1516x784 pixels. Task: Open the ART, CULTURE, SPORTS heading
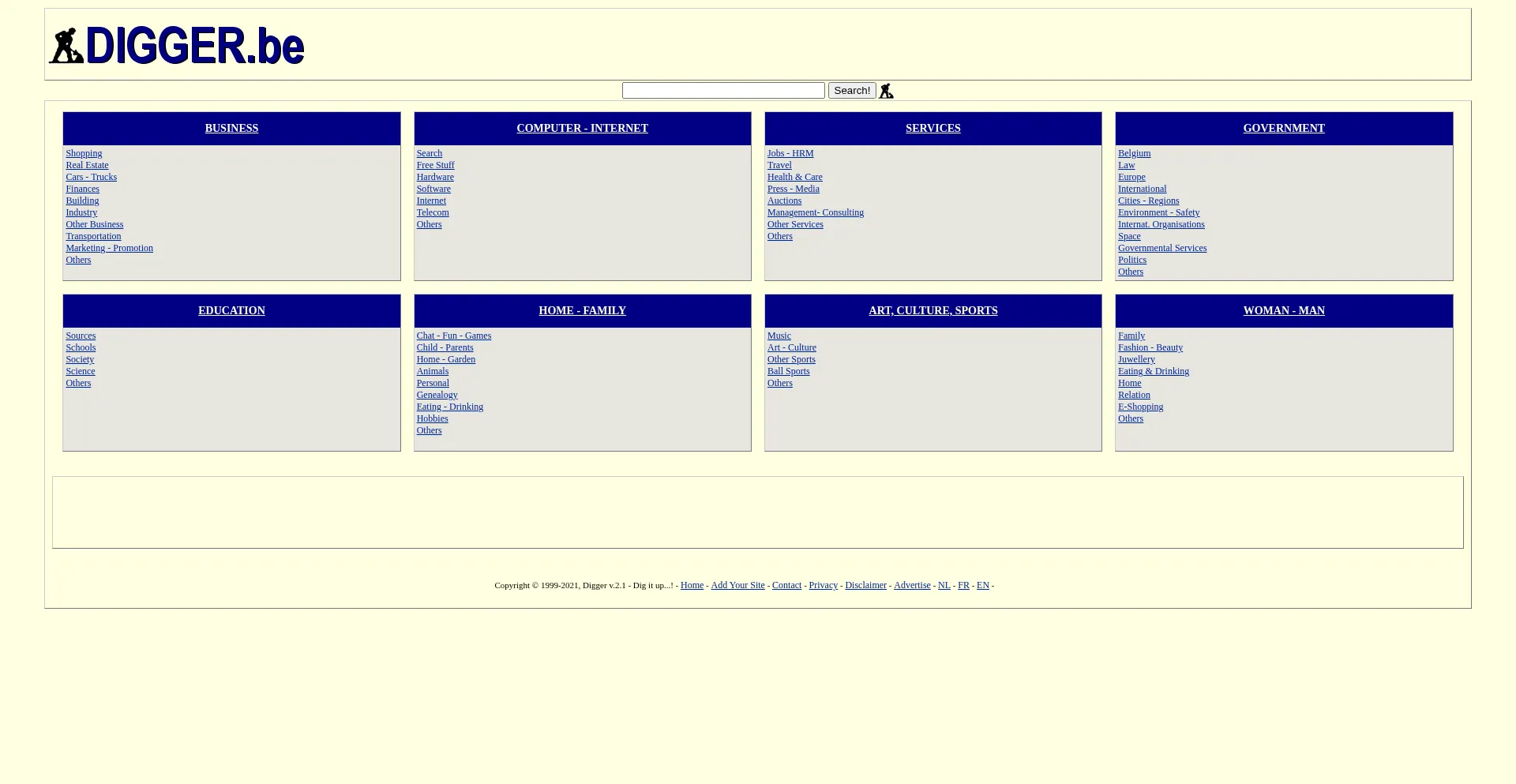pyautogui.click(x=932, y=310)
